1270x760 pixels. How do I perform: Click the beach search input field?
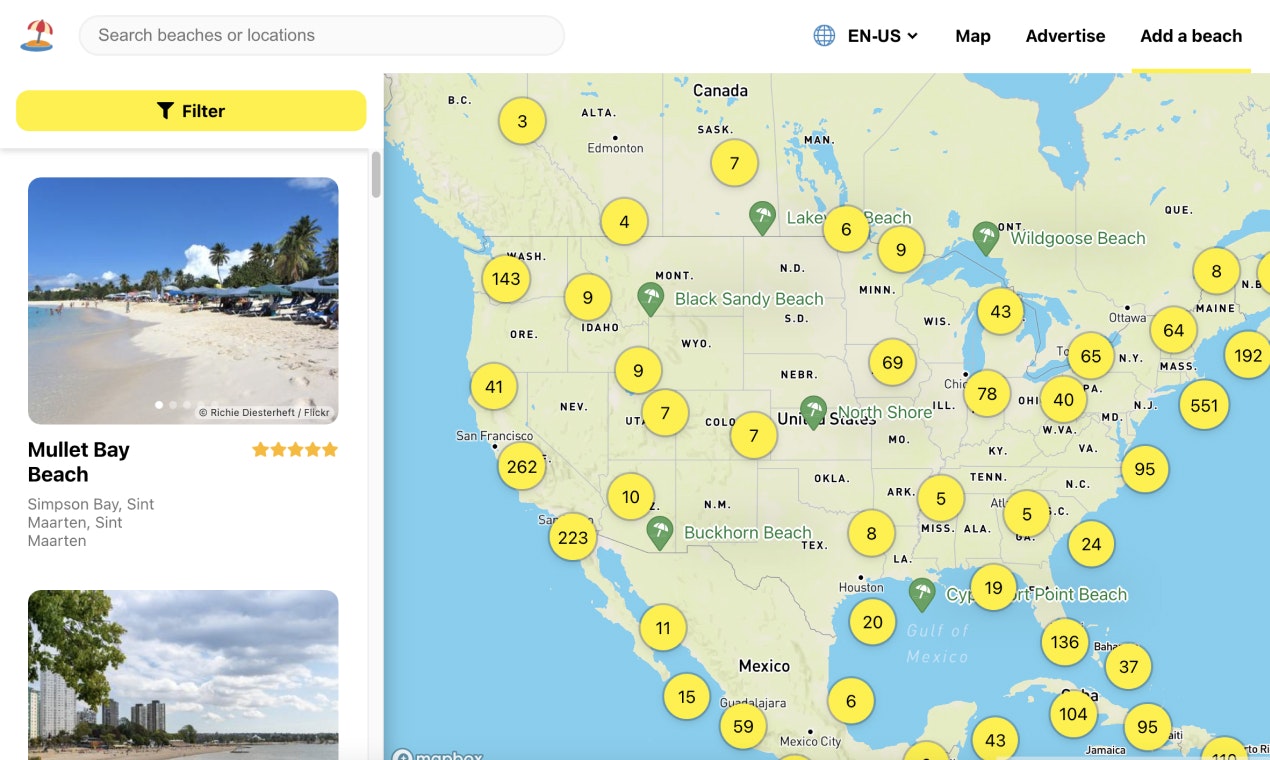[x=320, y=35]
